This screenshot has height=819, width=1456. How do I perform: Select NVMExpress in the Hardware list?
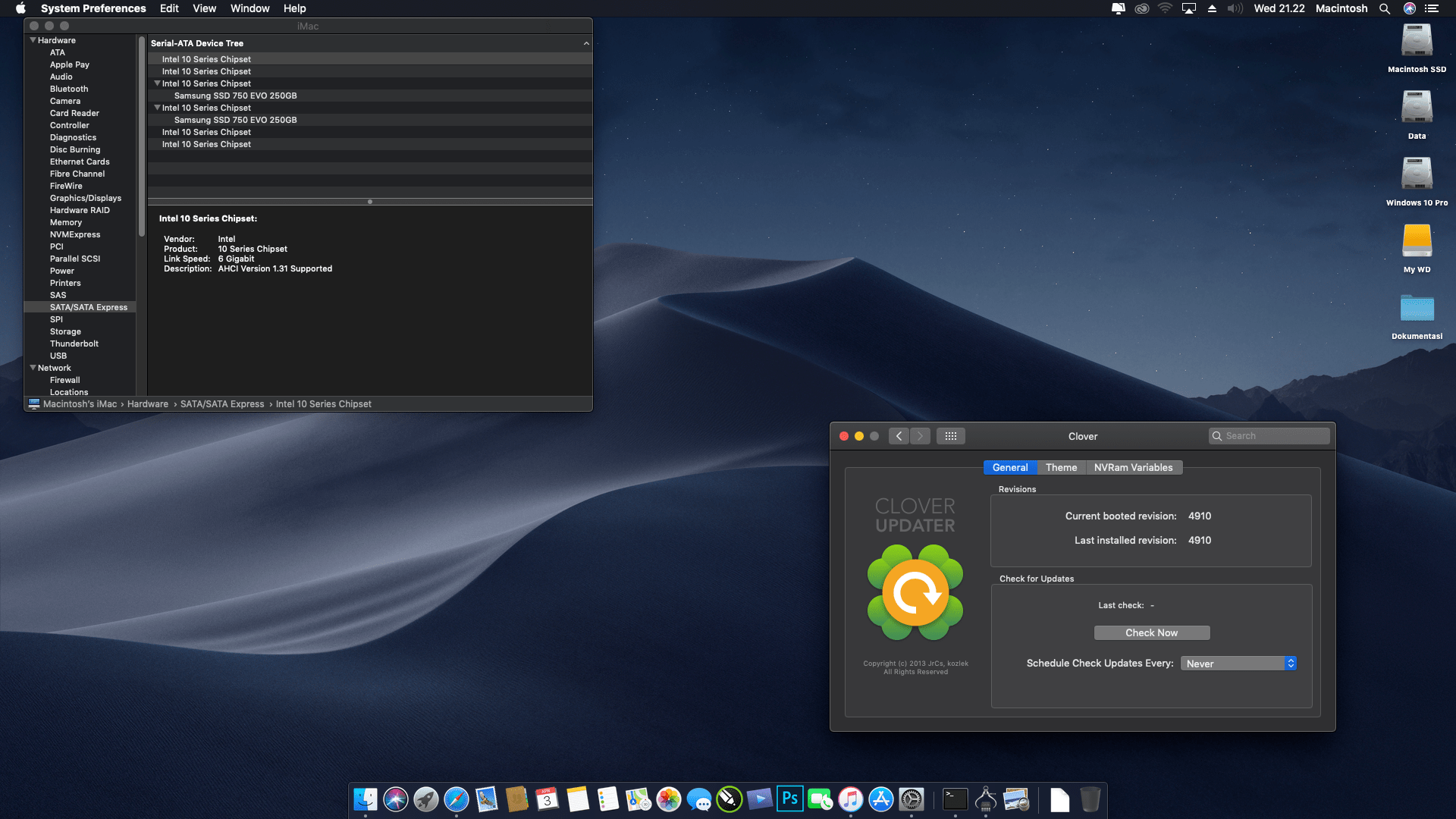(x=74, y=234)
